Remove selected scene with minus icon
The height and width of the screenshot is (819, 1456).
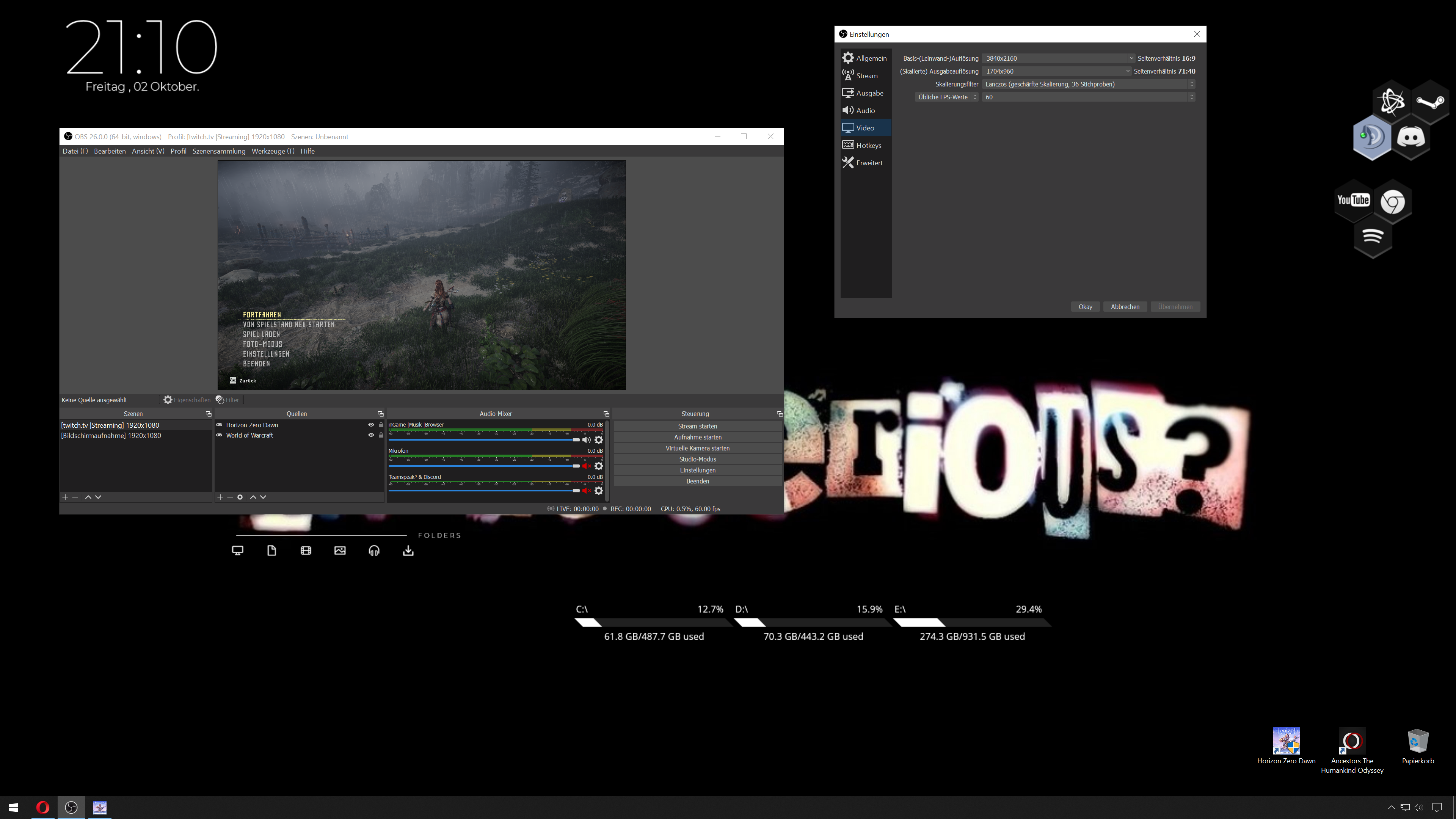75,497
